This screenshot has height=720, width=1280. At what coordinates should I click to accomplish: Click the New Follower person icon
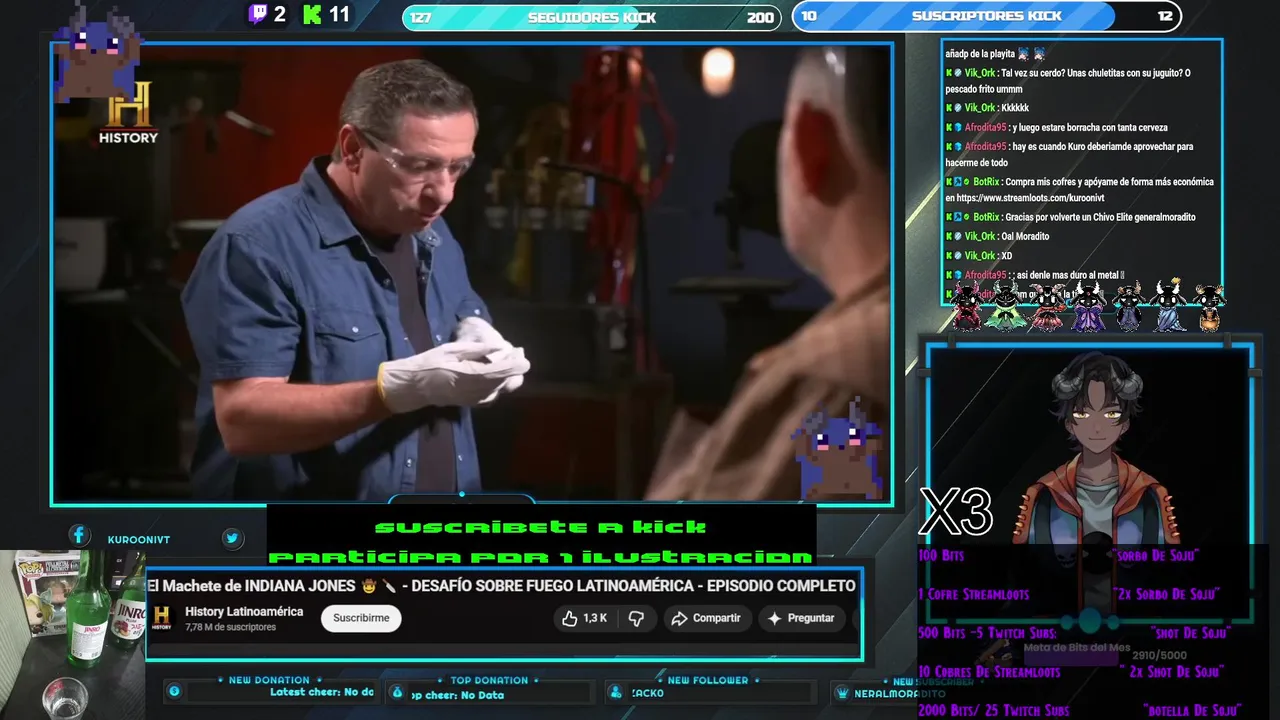[618, 692]
